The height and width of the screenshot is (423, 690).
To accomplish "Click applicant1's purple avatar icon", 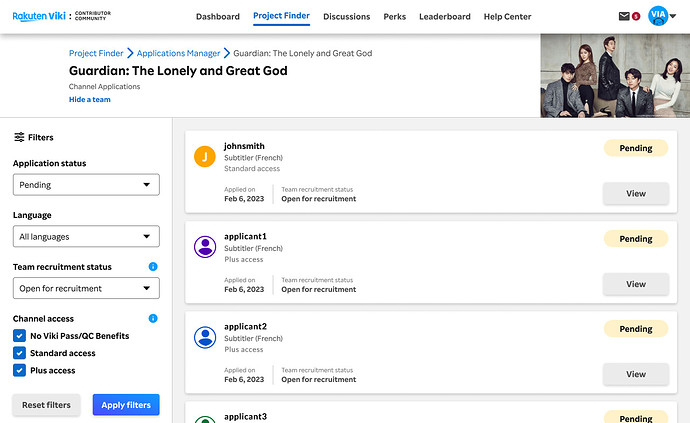I will (x=205, y=247).
